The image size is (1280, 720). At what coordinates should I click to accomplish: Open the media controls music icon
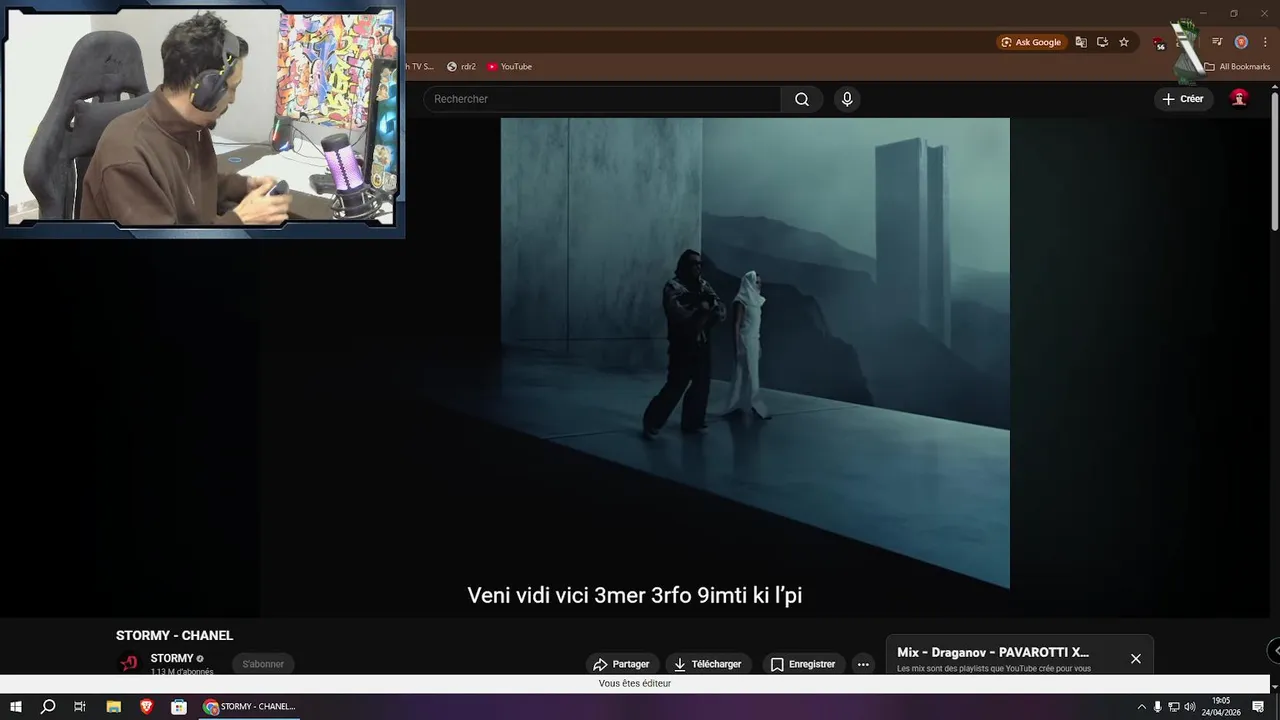click(x=1217, y=42)
